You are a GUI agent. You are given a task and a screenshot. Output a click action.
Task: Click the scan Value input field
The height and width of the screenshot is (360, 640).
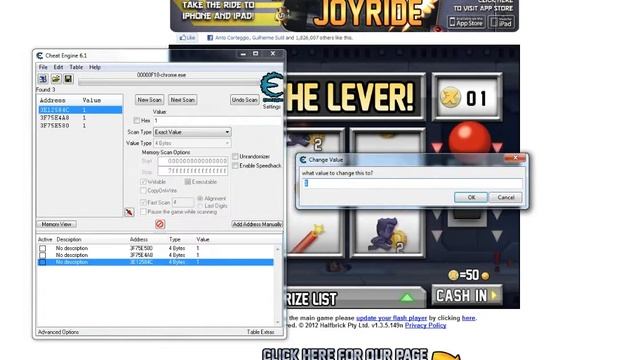[x=218, y=120]
